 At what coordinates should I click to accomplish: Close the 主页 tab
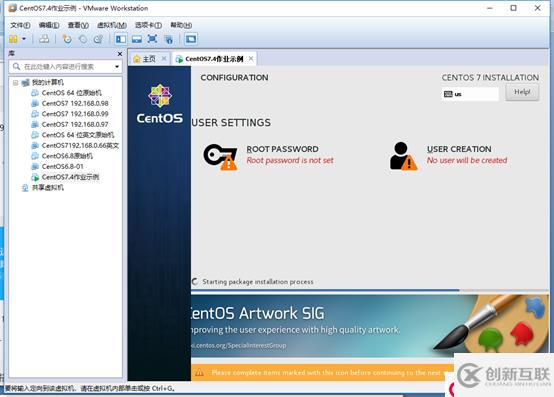point(164,59)
